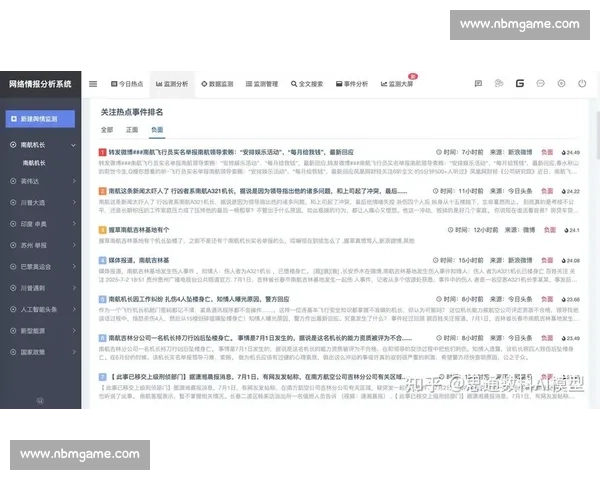Expand the 苏州 举报 sidebar item chevron
600x480 pixels.
tap(74, 245)
